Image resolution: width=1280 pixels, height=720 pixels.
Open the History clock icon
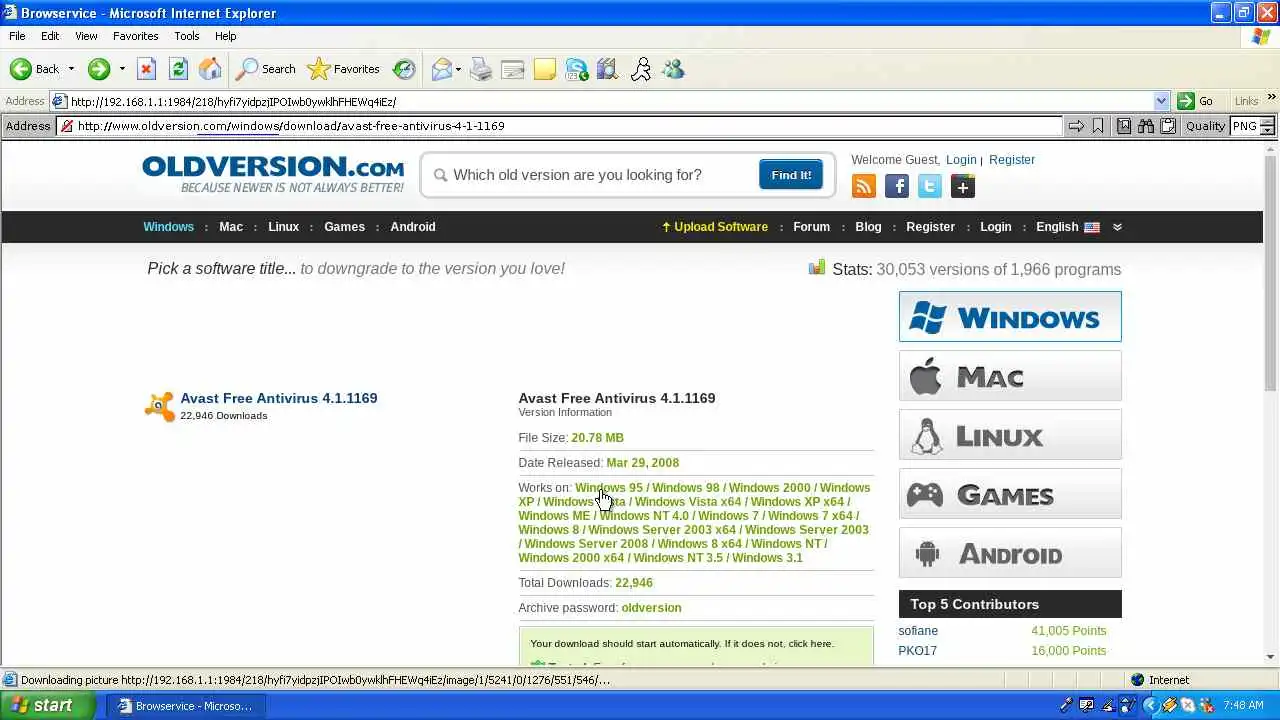pyautogui.click(x=404, y=69)
